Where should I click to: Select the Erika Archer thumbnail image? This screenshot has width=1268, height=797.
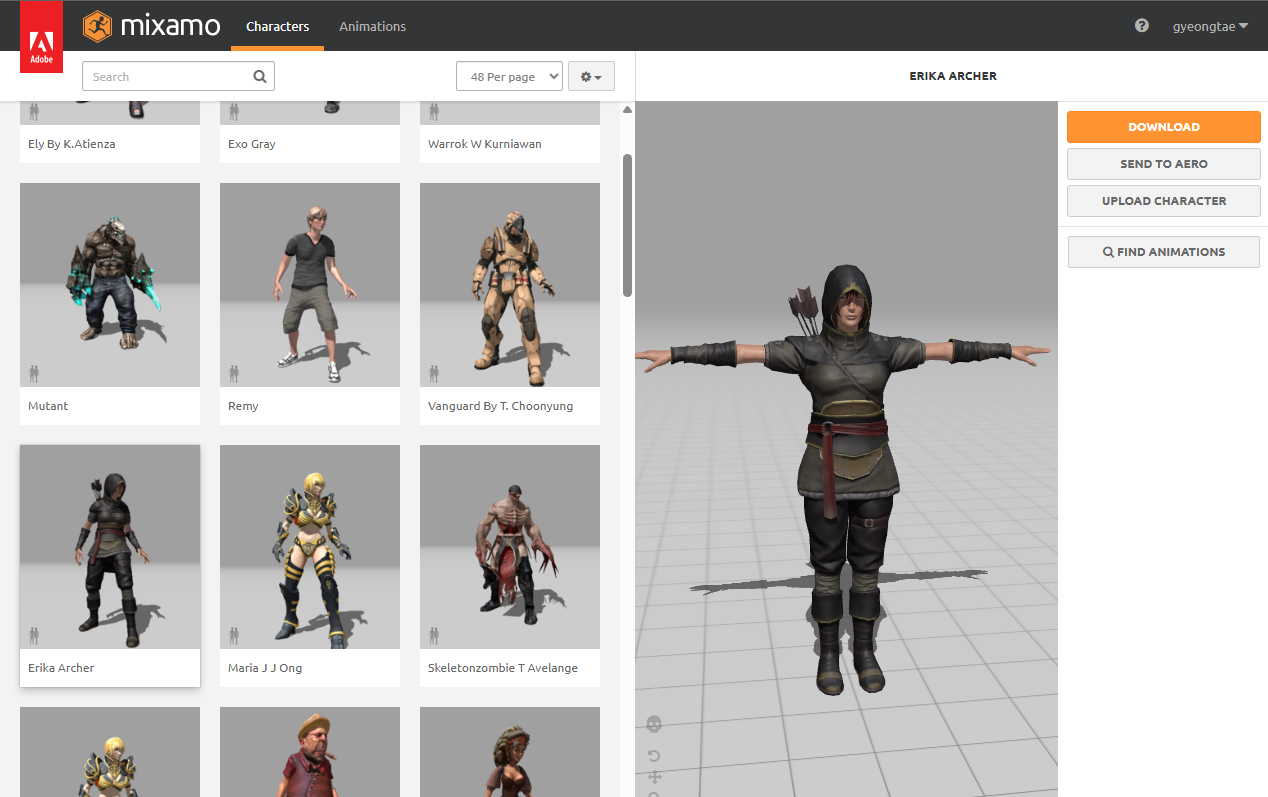click(110, 547)
